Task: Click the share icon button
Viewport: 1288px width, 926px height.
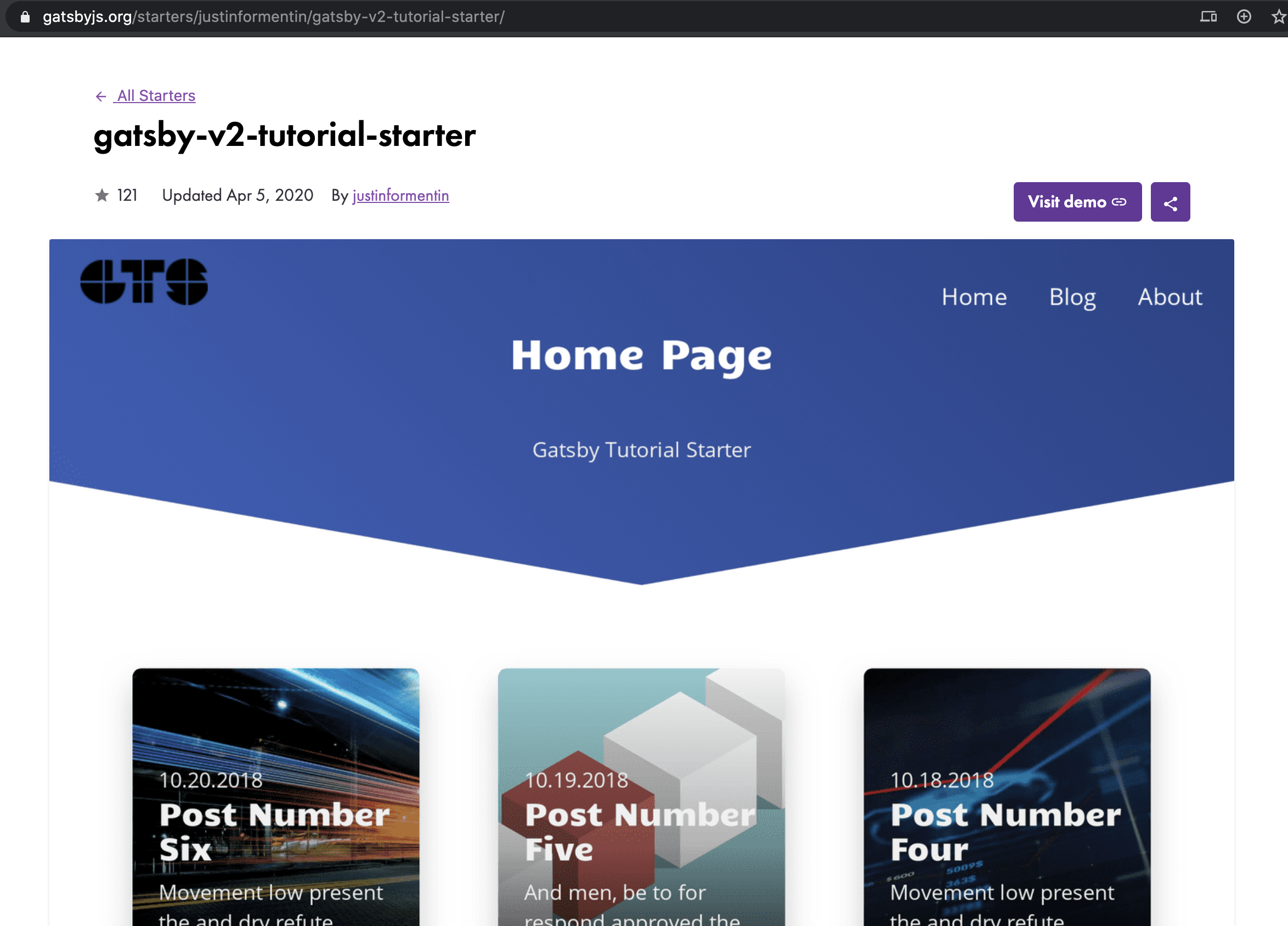Action: tap(1170, 201)
